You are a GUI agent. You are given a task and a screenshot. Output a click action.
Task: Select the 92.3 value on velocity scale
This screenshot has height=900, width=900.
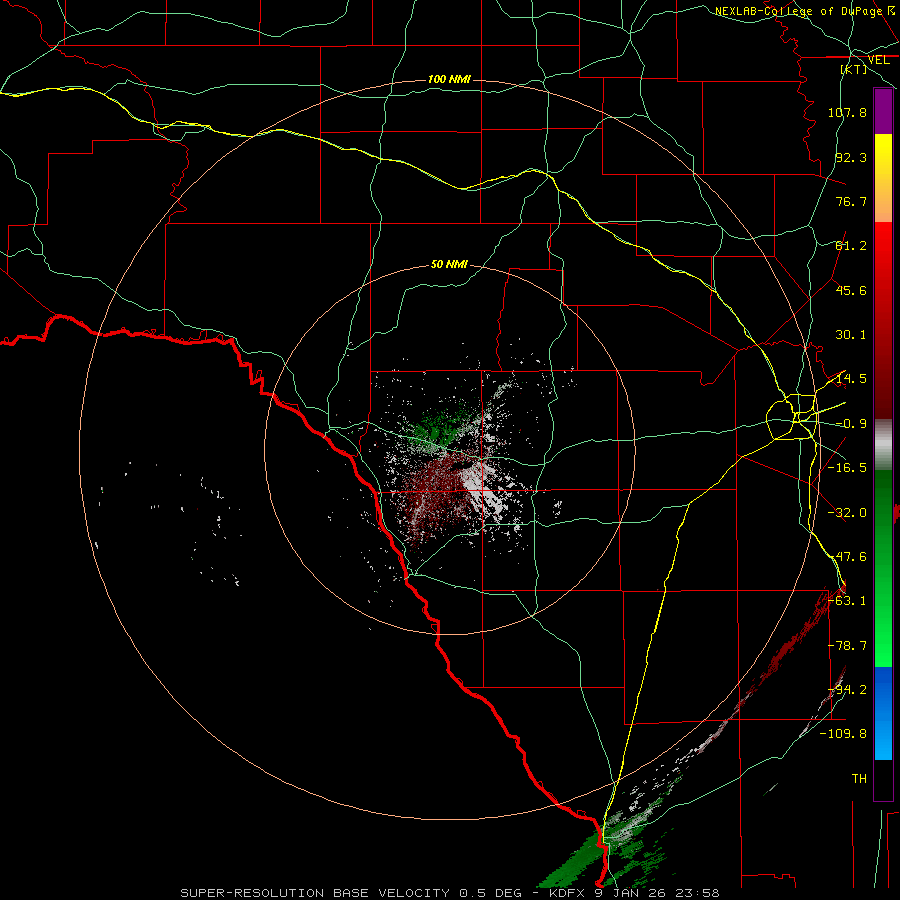(851, 157)
